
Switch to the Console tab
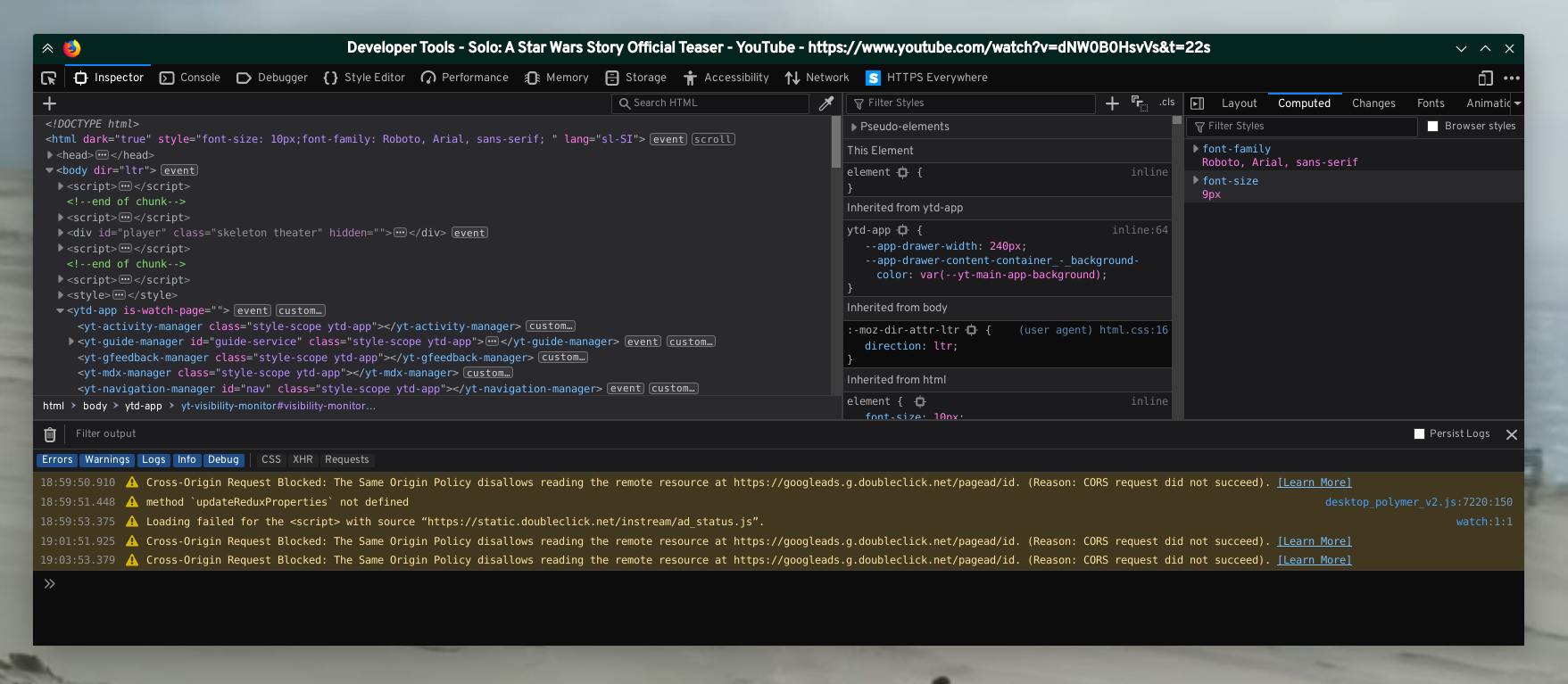[190, 78]
